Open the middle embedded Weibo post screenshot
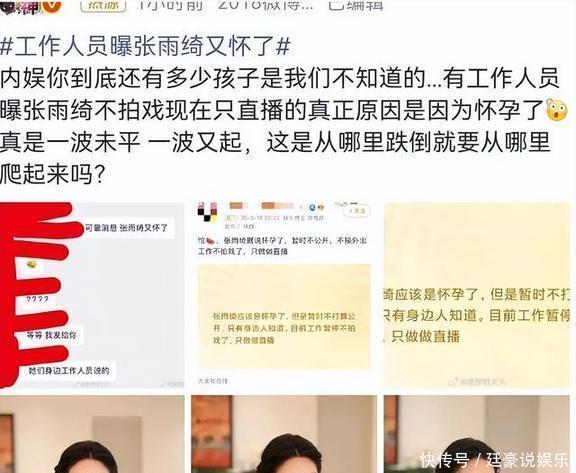Screen dimensions: 576x473 click(284, 295)
